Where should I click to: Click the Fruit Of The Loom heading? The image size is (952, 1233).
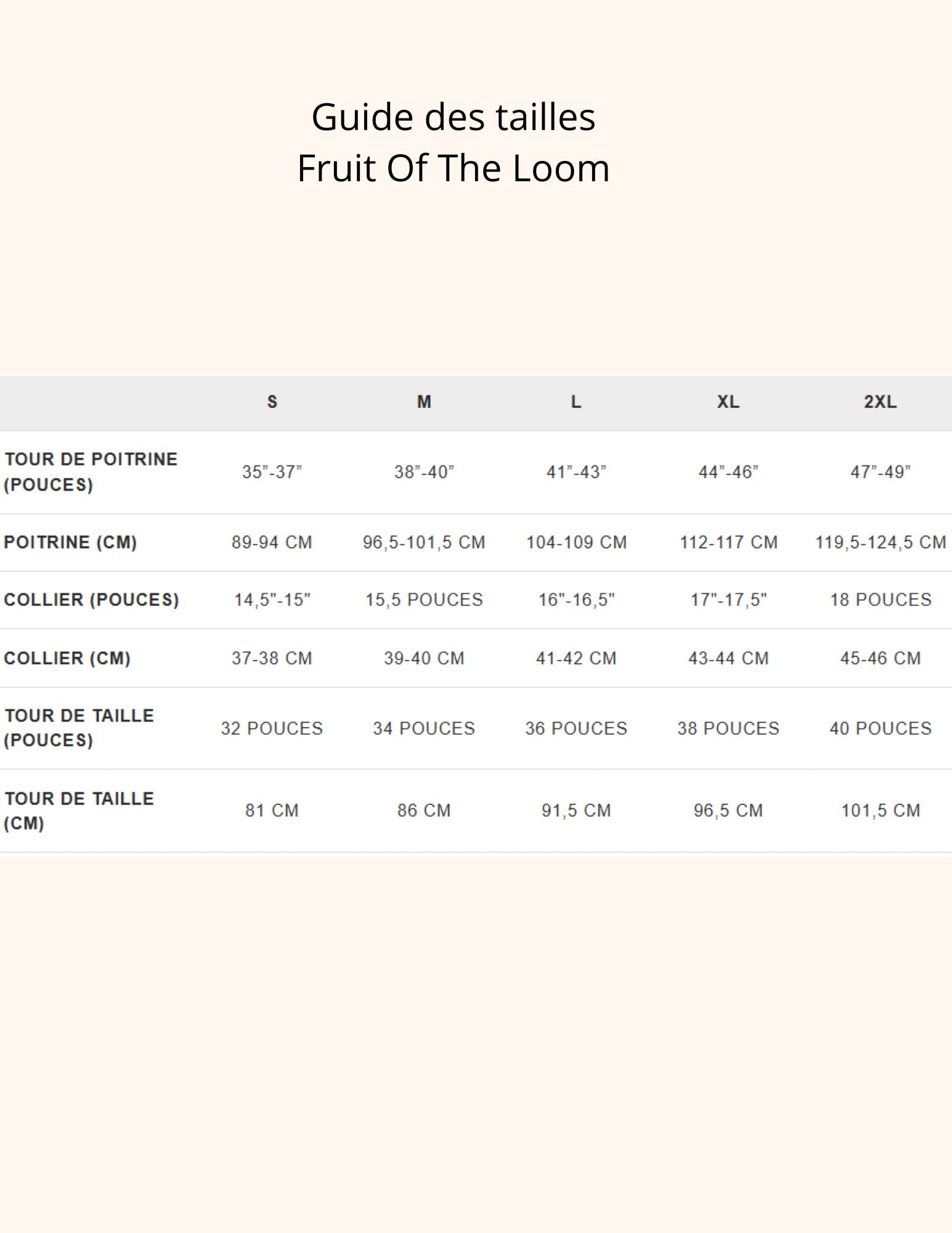(x=454, y=168)
